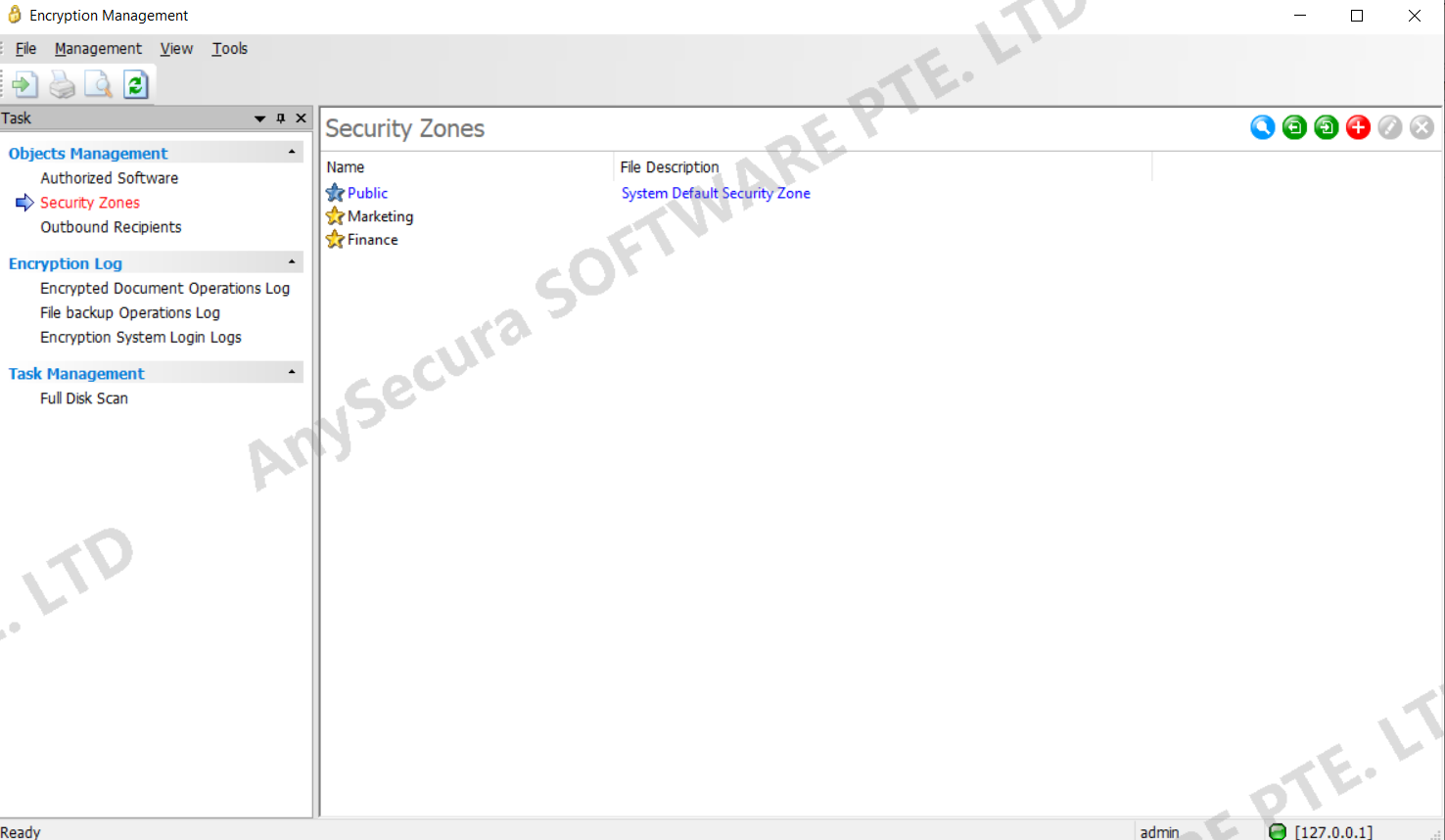Sort by the File Description column header

point(883,167)
